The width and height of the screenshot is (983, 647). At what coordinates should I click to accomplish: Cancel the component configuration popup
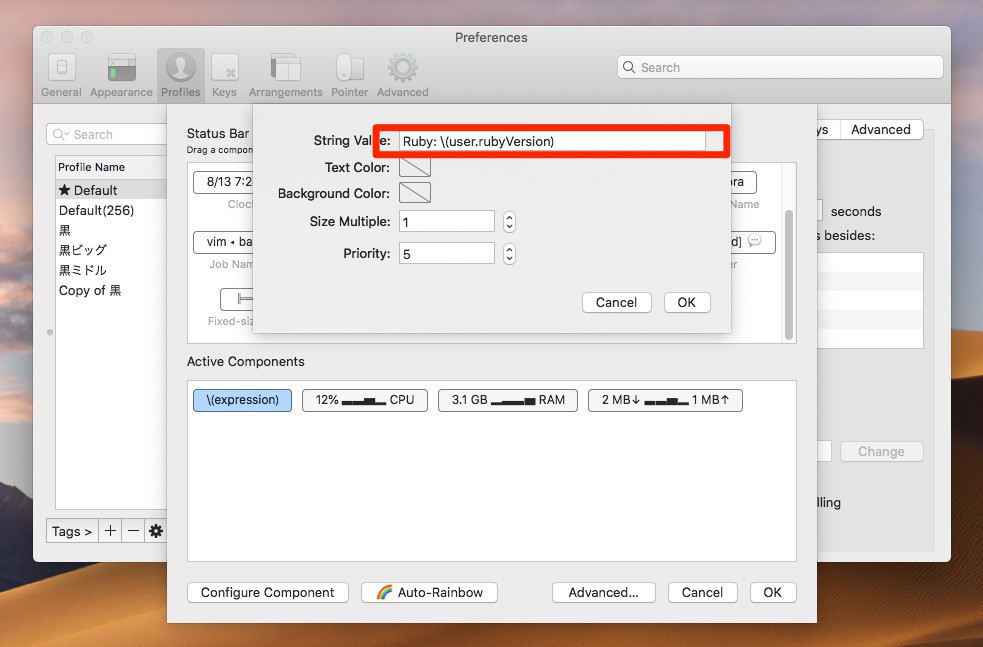tap(616, 302)
